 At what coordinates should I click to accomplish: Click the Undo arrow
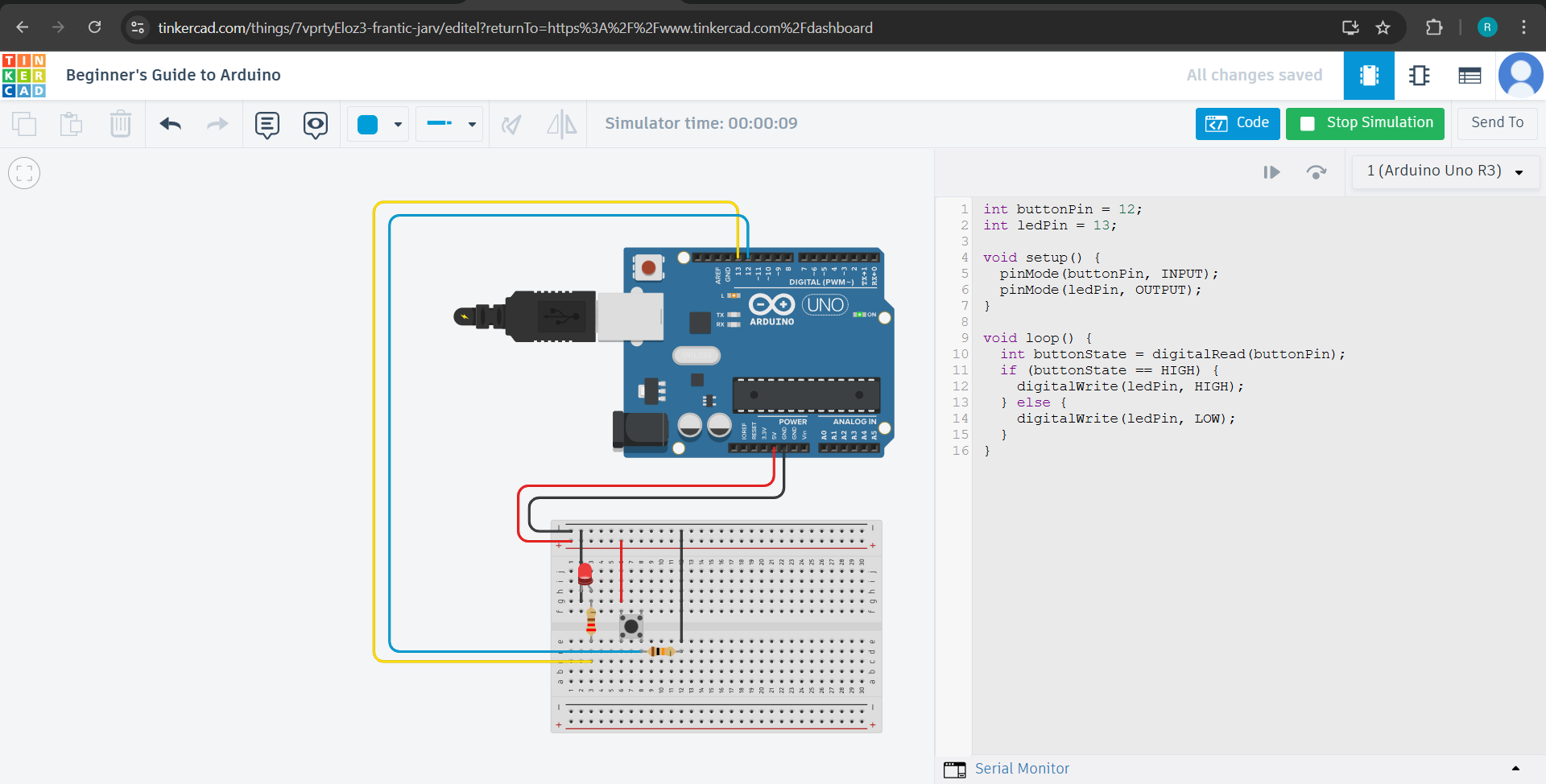[x=171, y=124]
